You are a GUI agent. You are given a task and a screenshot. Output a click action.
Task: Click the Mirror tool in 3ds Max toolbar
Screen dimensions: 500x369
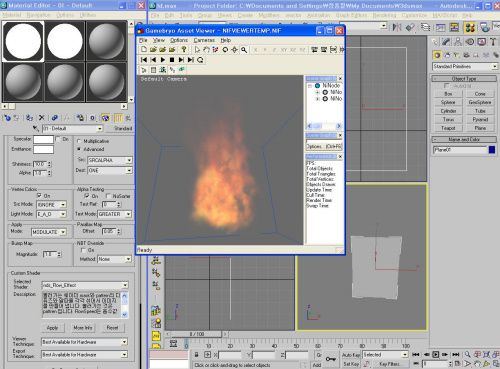[397, 27]
